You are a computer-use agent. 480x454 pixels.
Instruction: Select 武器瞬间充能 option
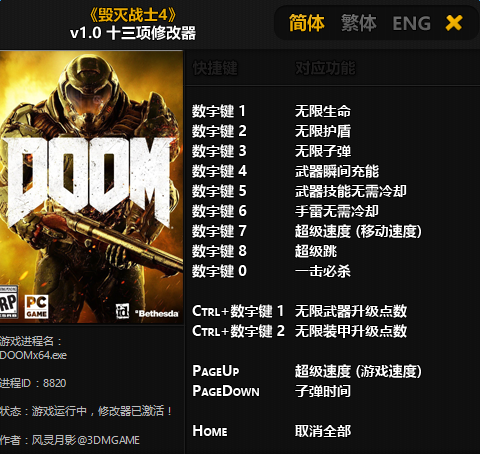click(x=337, y=171)
